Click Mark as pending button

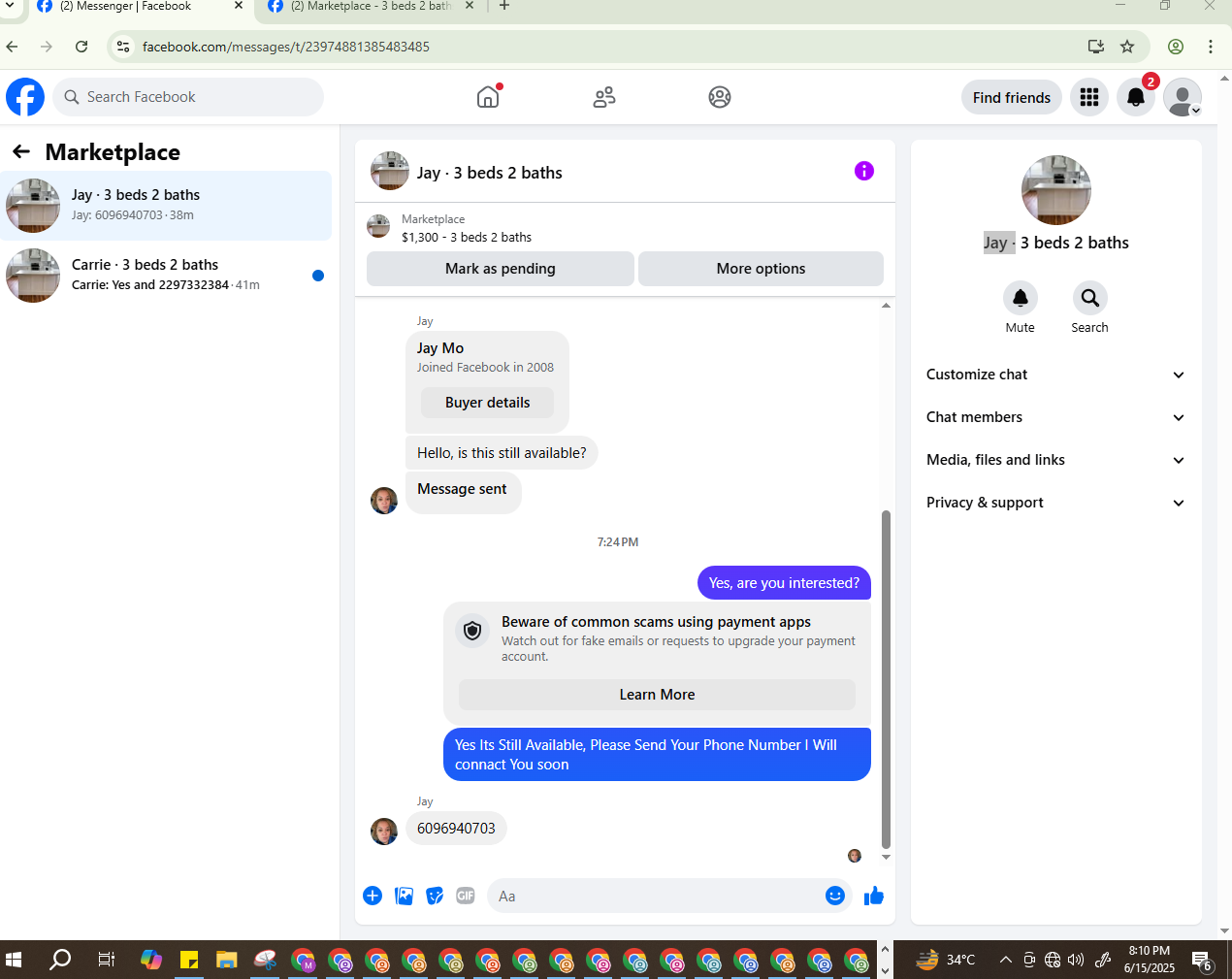point(501,269)
